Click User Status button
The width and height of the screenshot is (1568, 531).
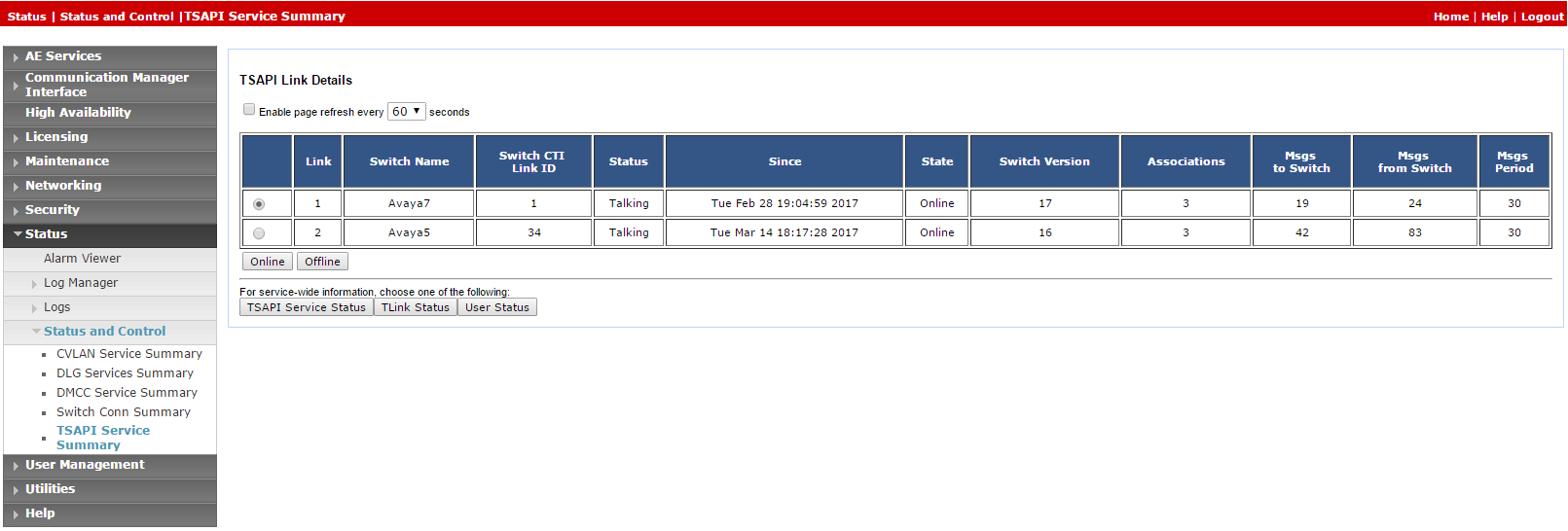click(x=497, y=307)
